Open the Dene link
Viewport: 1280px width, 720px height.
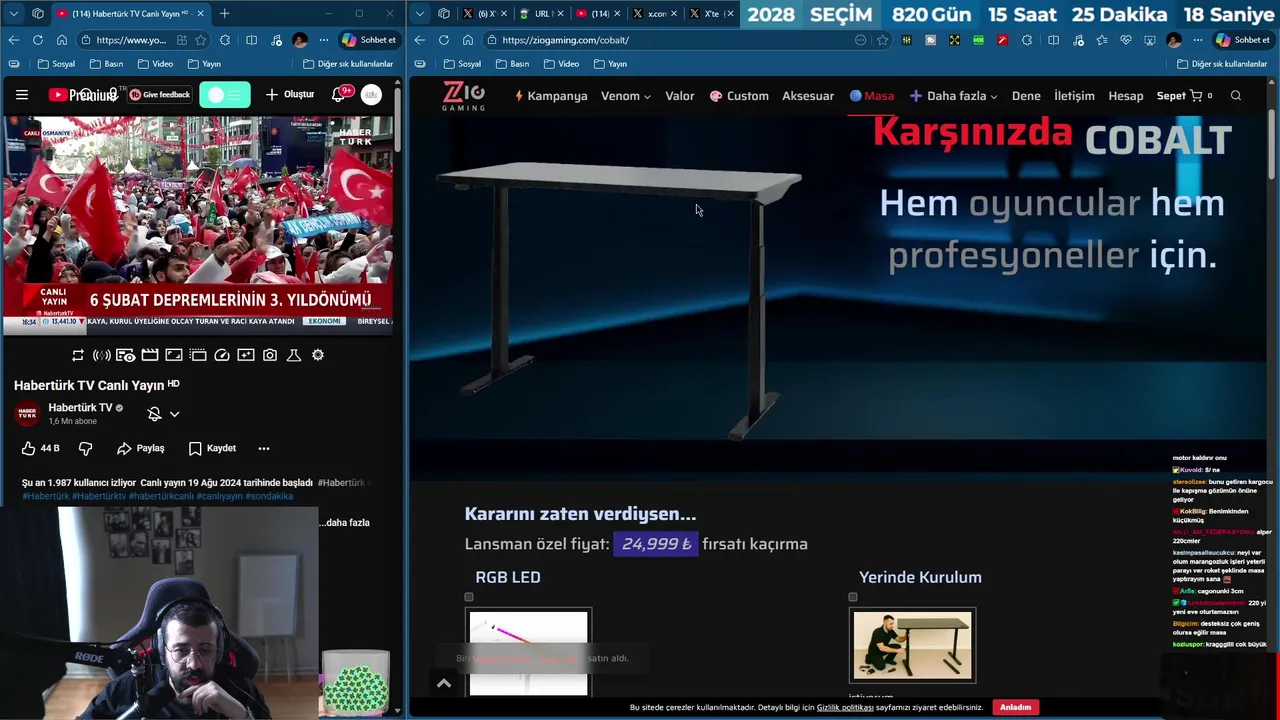1026,96
